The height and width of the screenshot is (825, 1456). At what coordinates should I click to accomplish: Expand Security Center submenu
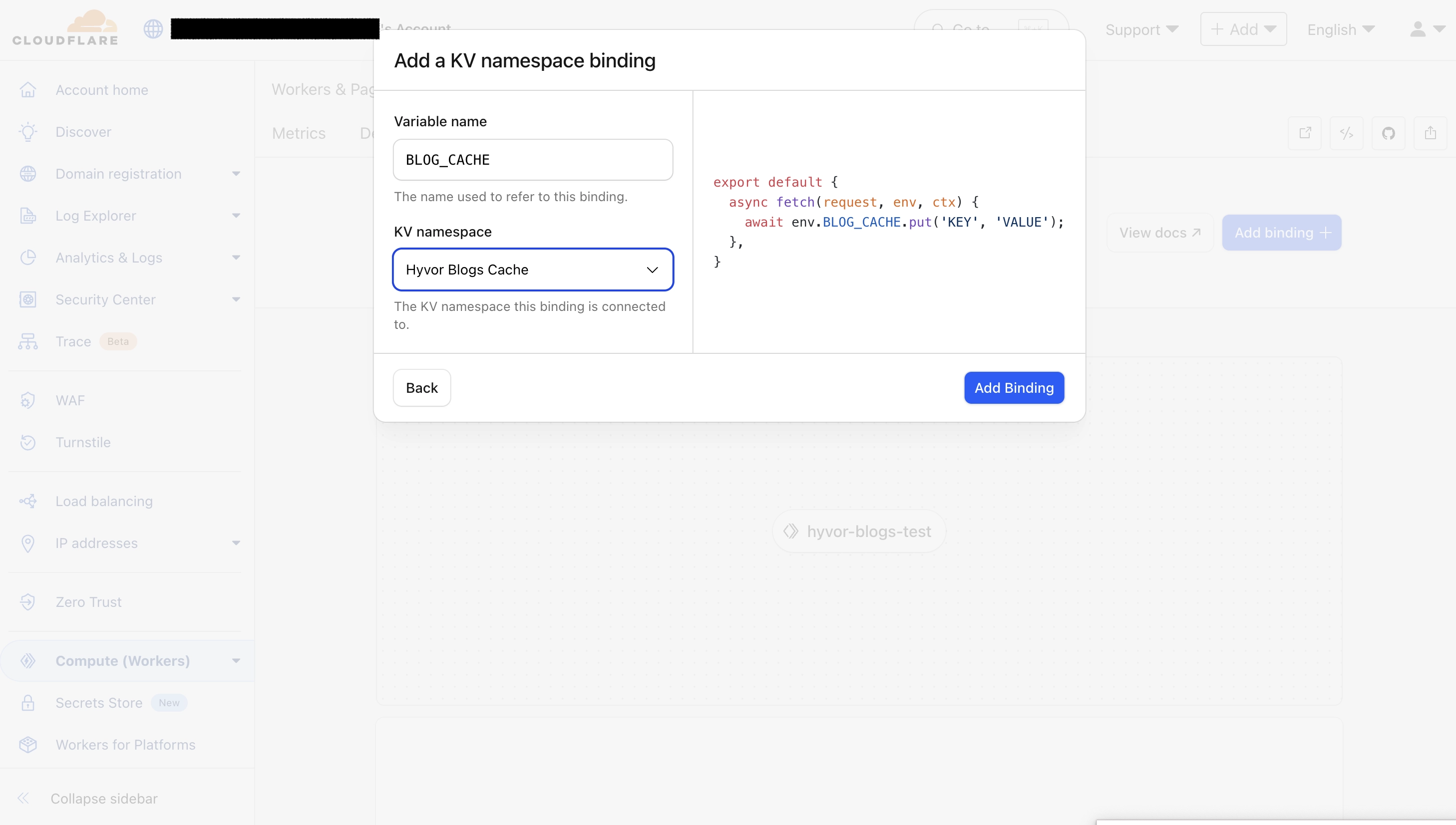236,300
